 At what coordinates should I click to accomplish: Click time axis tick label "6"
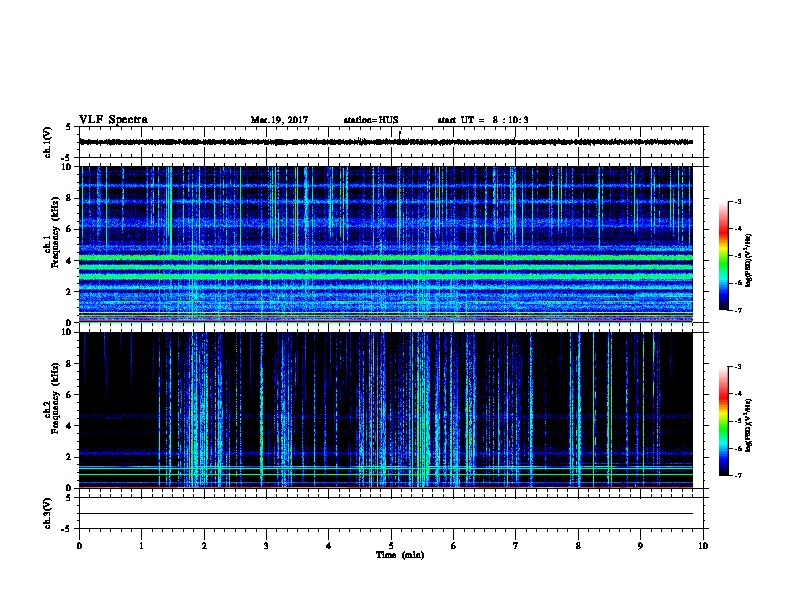coord(454,546)
